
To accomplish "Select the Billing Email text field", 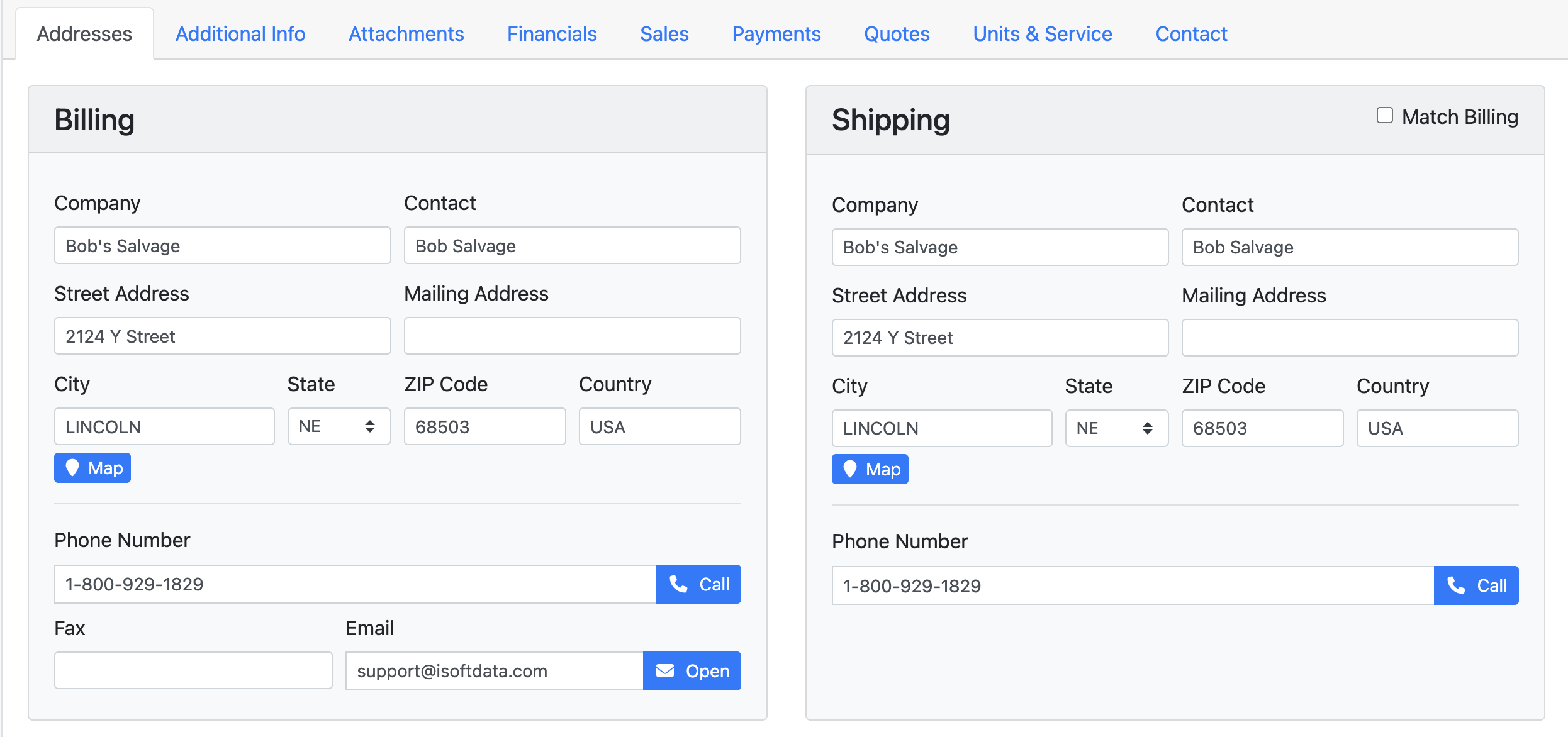I will point(494,671).
